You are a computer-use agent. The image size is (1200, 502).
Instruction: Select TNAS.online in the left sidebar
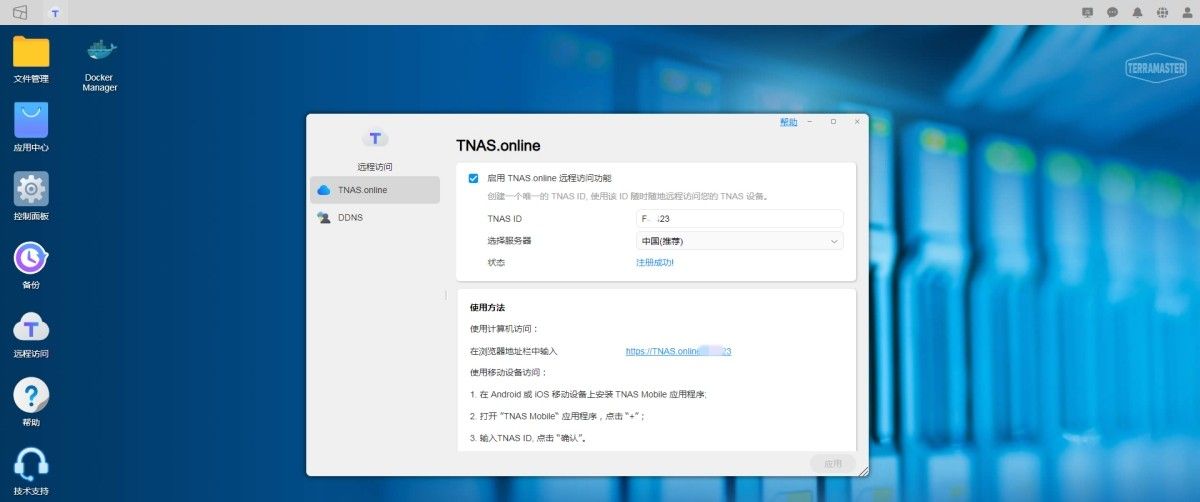point(375,190)
